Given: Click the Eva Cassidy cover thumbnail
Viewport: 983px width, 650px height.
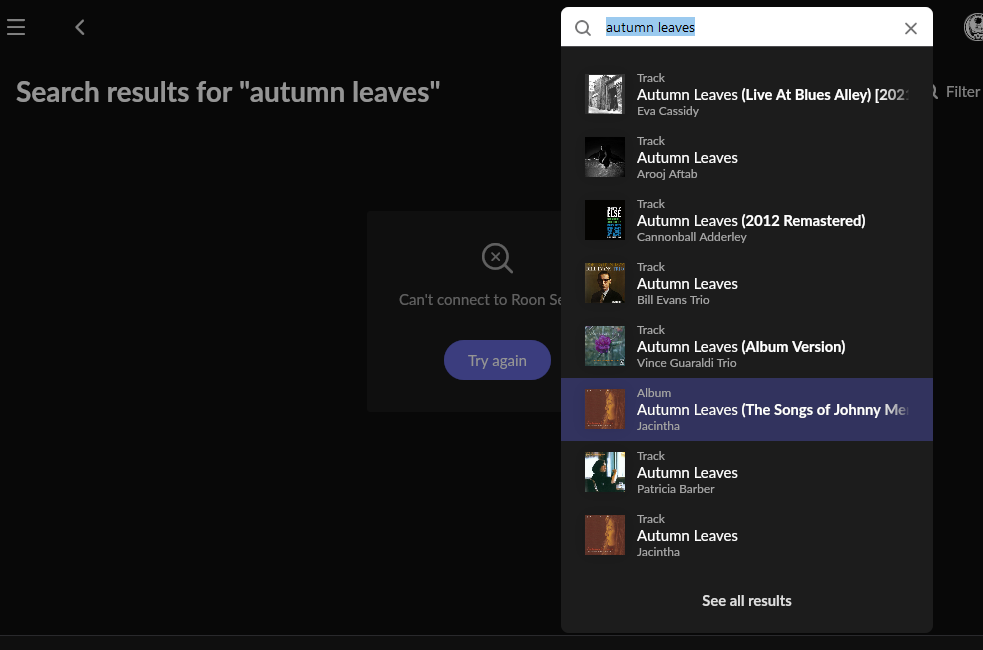Looking at the screenshot, I should click(605, 94).
